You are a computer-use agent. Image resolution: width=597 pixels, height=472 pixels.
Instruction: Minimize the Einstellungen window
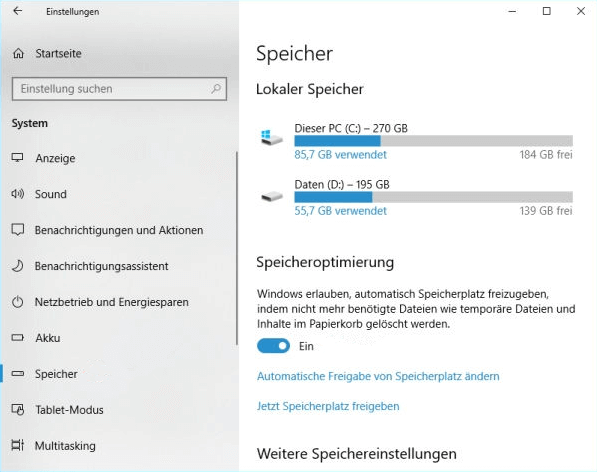click(512, 11)
